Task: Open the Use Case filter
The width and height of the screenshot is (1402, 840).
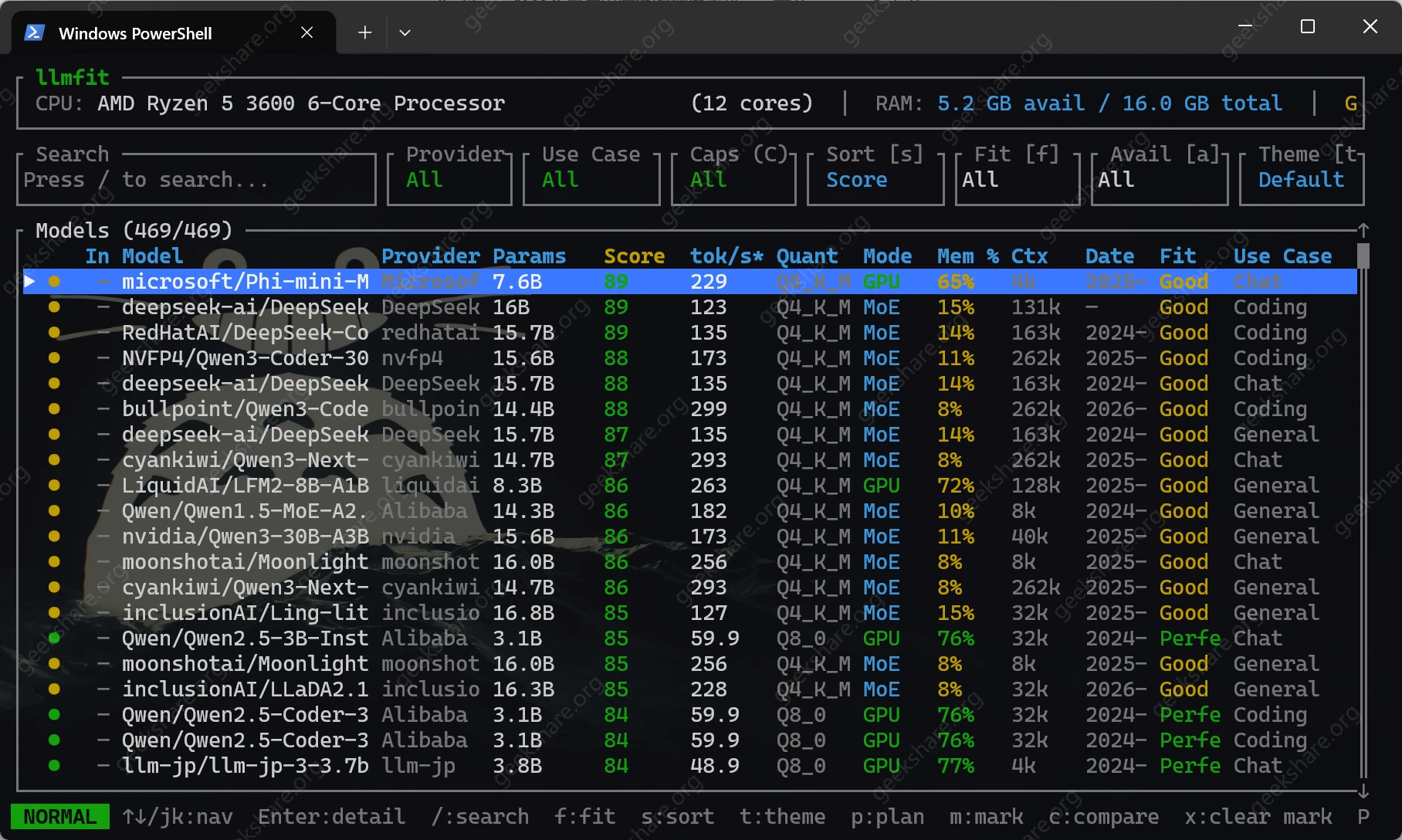Action: (591, 179)
